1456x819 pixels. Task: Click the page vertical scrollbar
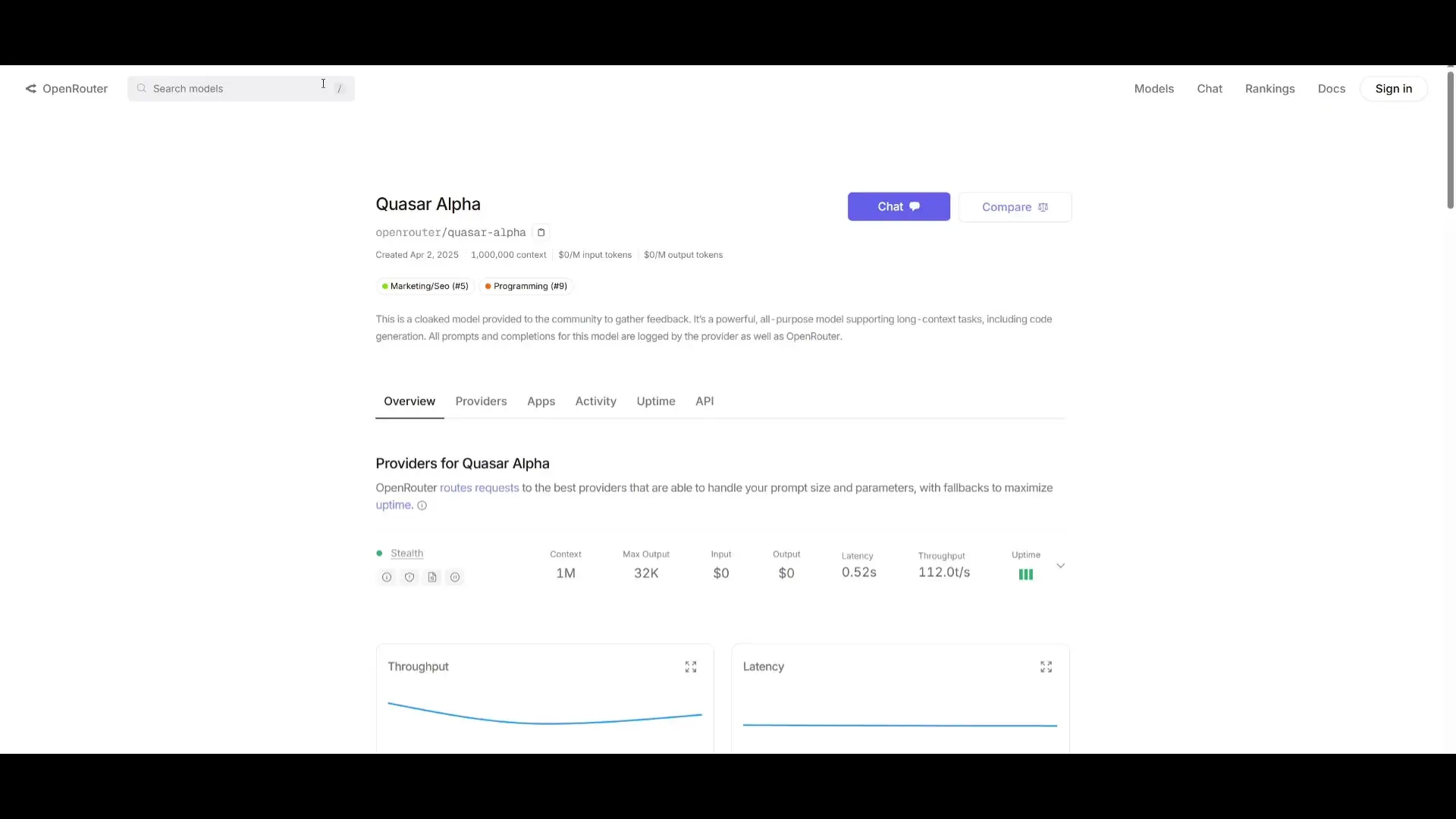(1450, 140)
